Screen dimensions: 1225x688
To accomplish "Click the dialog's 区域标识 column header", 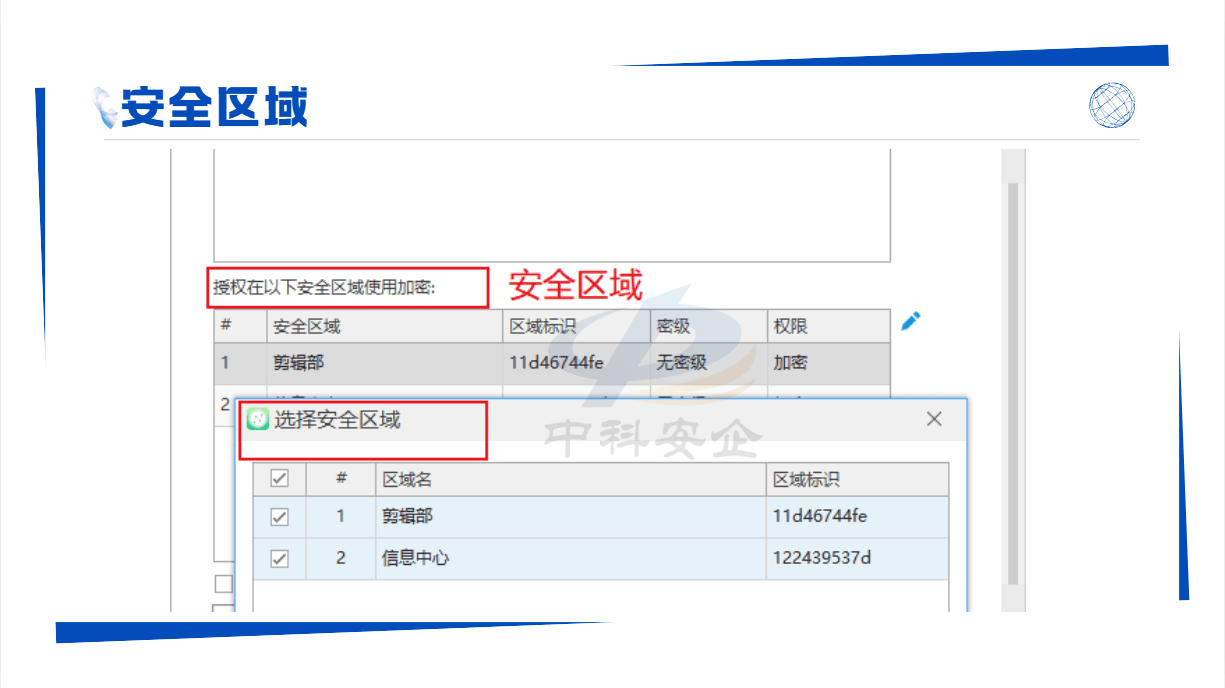I will coord(857,479).
